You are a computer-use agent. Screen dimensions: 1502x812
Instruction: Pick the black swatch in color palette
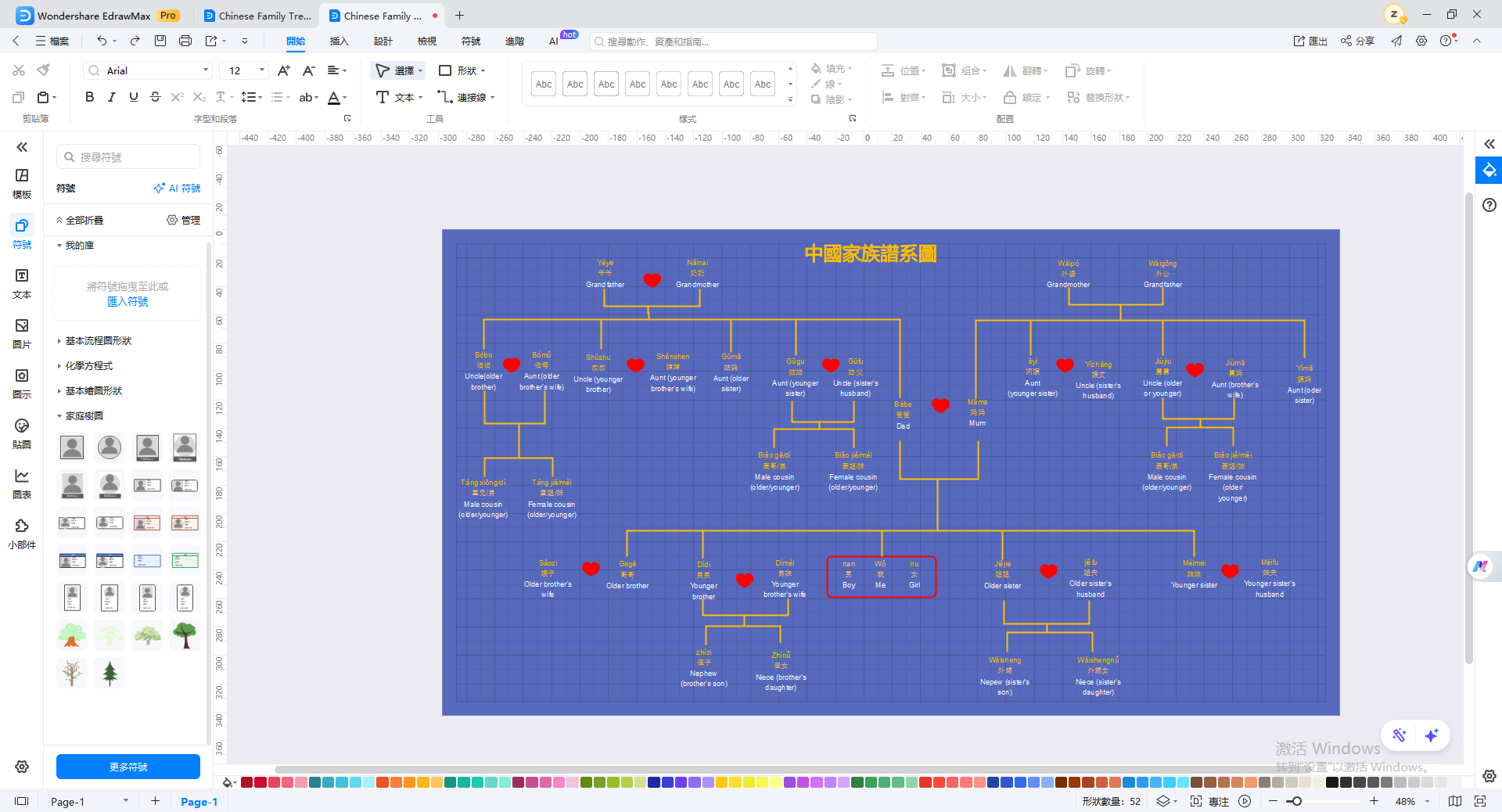(x=1331, y=782)
